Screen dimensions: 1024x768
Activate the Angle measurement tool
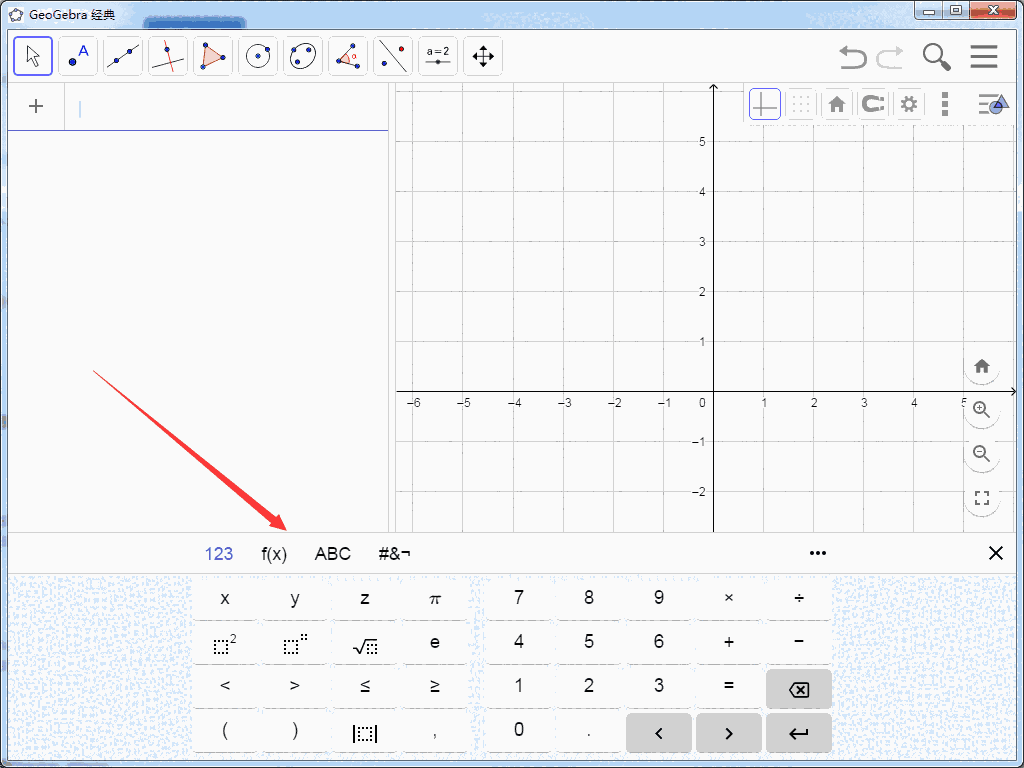coord(348,56)
